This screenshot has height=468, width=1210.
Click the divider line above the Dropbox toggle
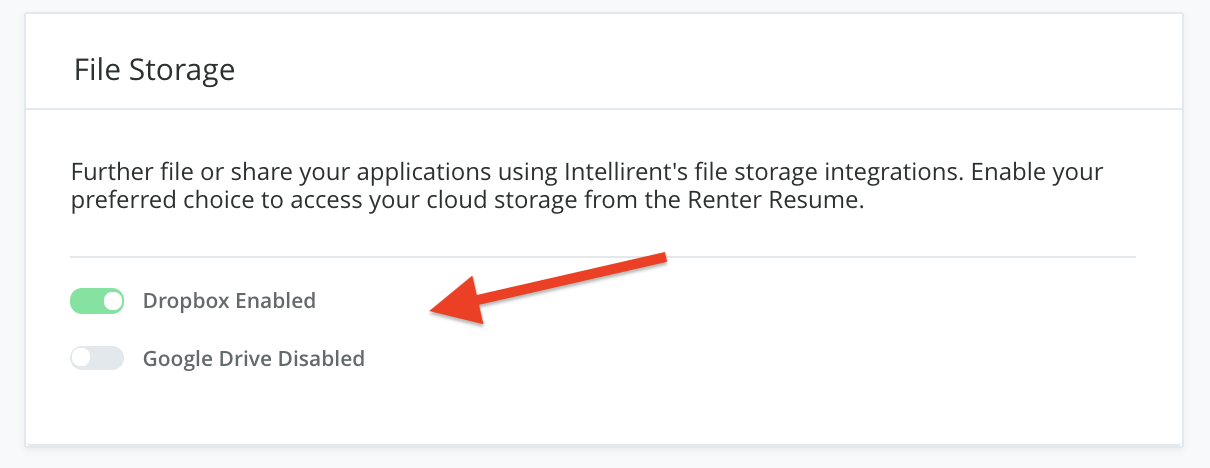602,257
